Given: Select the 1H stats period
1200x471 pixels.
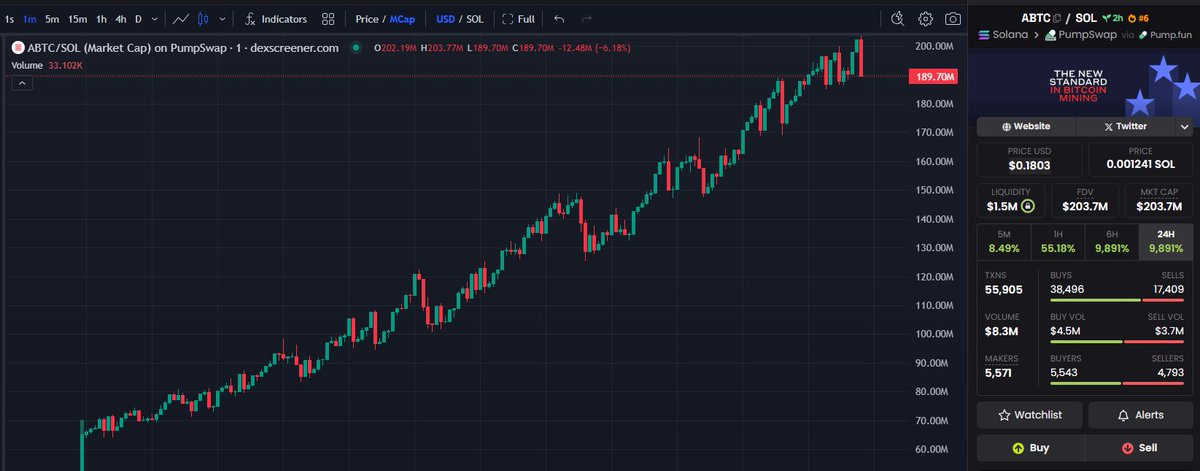Looking at the screenshot, I should [1058, 241].
